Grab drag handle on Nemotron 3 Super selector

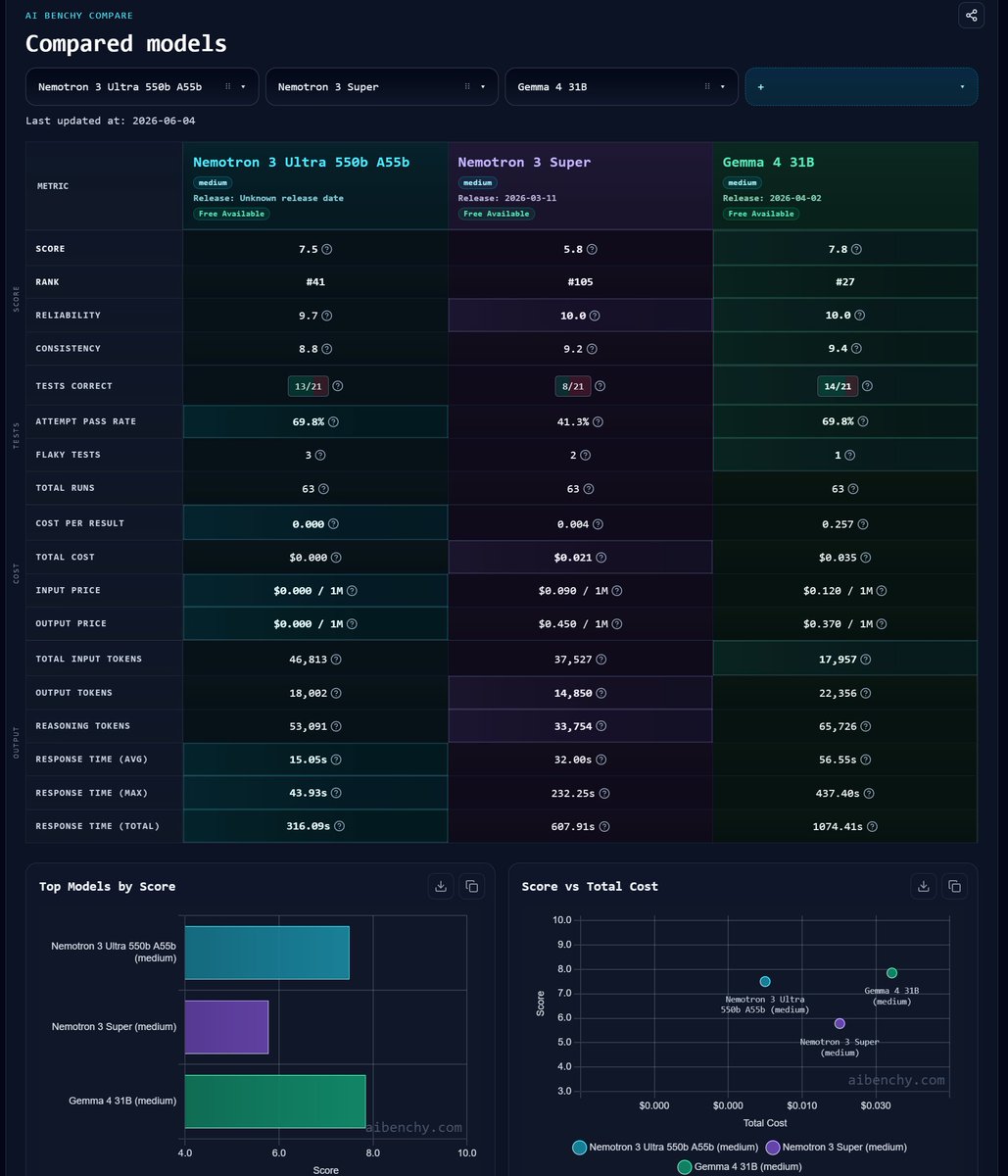point(468,86)
